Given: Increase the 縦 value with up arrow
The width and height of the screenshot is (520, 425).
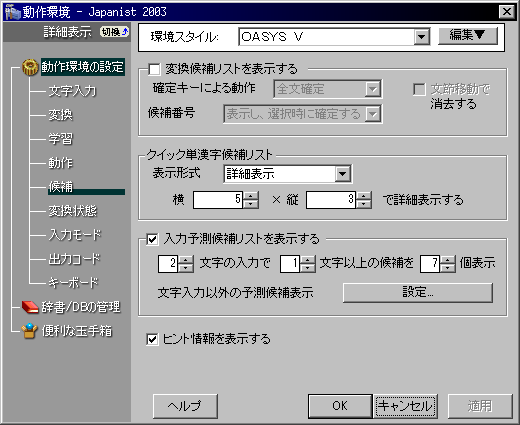Looking at the screenshot, I should (x=364, y=196).
